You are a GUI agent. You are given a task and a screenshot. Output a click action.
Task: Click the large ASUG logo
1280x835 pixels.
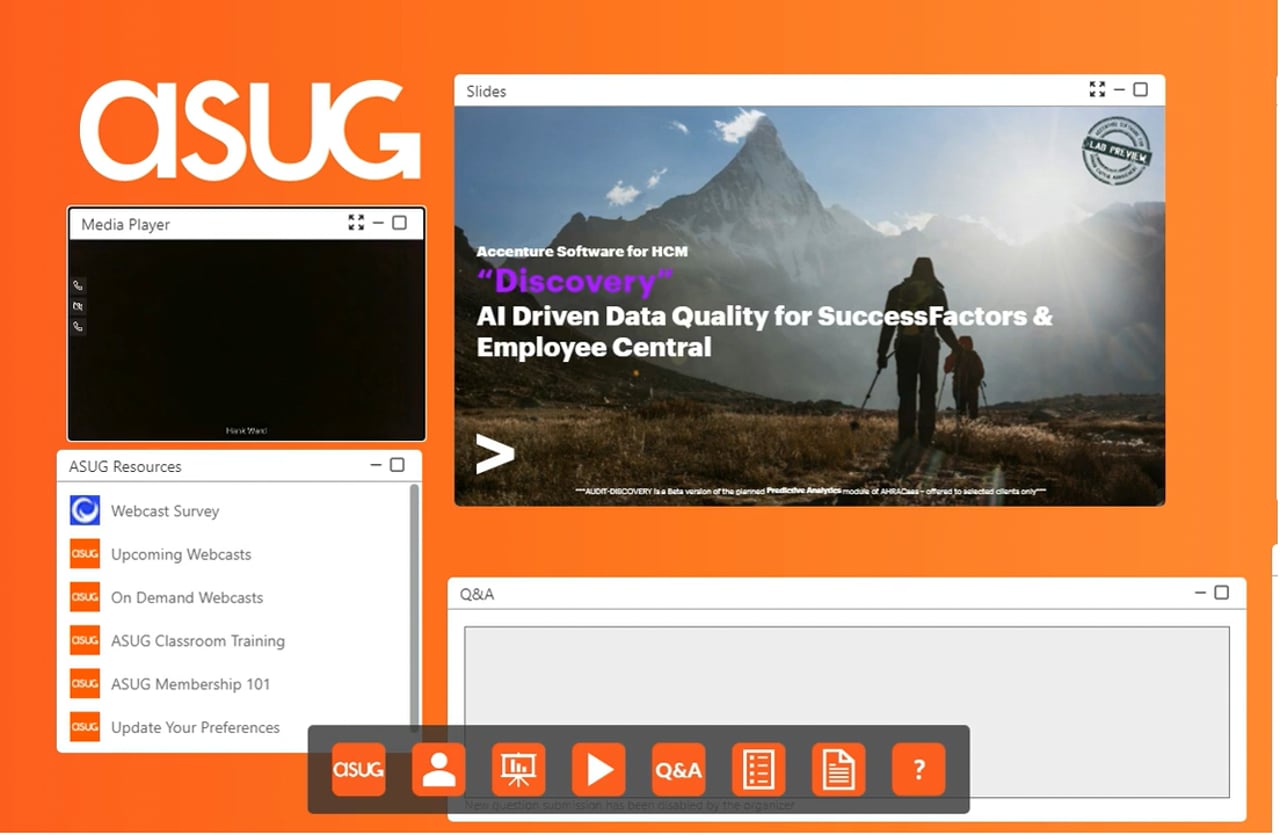pyautogui.click(x=250, y=131)
